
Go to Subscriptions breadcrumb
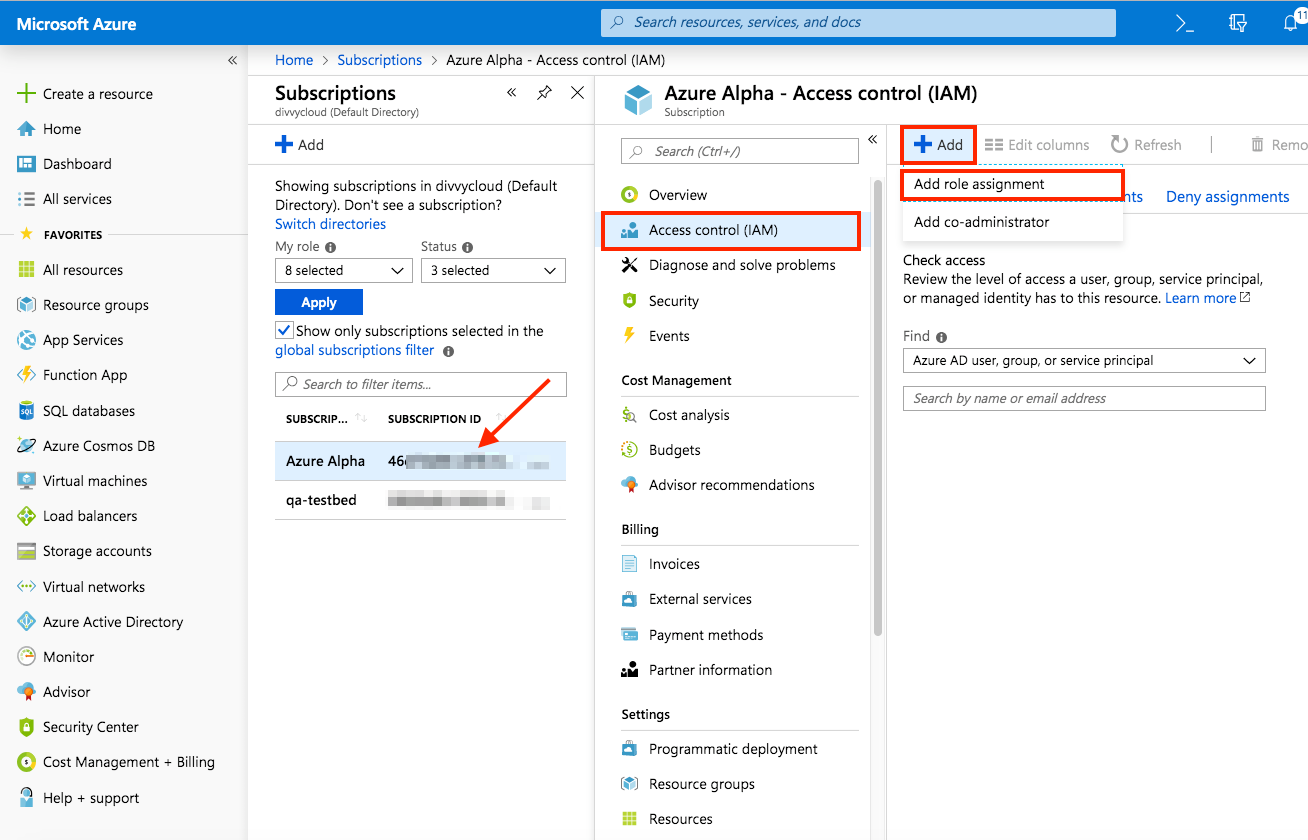(x=380, y=60)
